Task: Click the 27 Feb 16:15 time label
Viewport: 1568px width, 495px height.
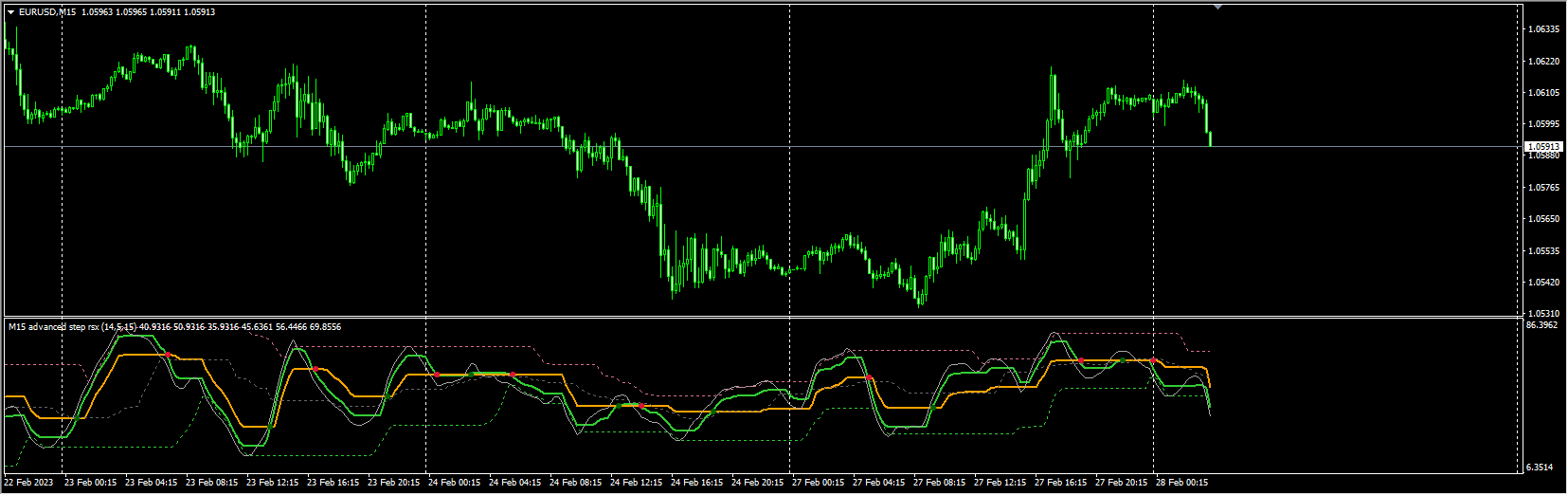Action: (1061, 483)
